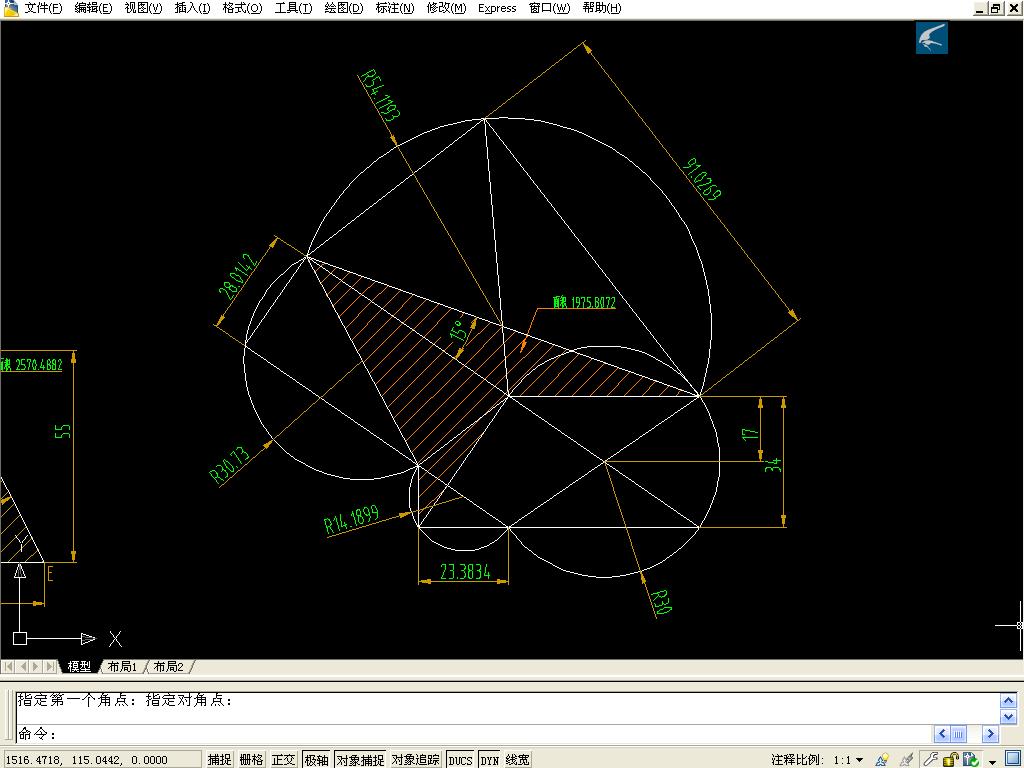The image size is (1024, 768).
Task: Jump to last layout tab arrow
Action: [x=50, y=667]
